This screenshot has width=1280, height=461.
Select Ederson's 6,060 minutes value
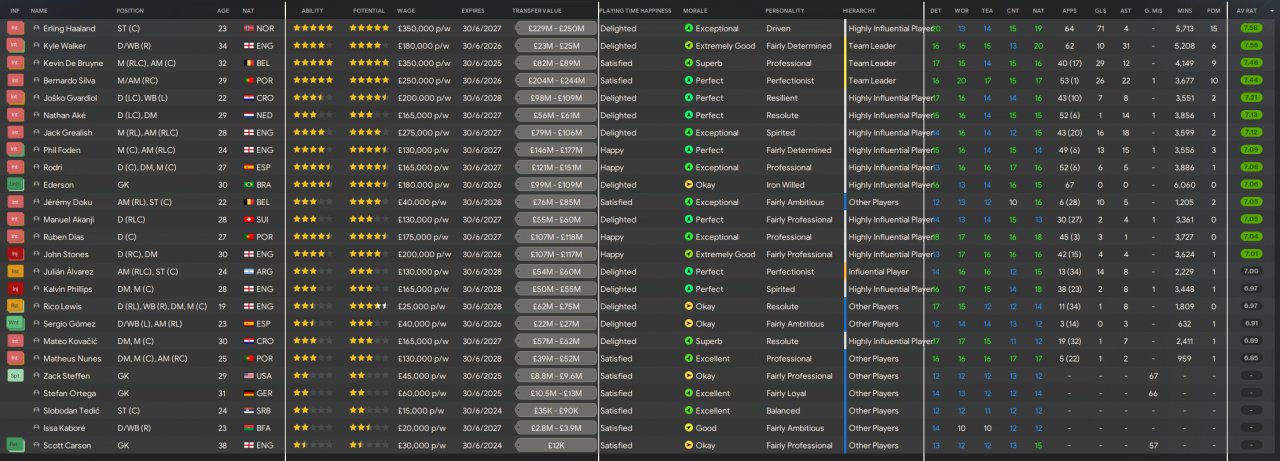[1185, 185]
